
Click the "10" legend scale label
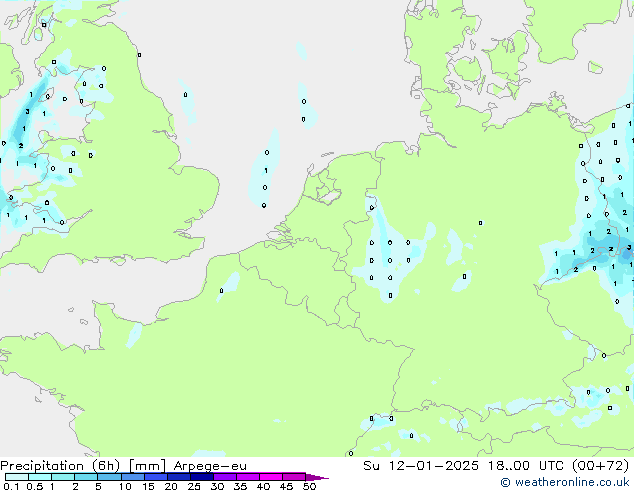click(125, 486)
